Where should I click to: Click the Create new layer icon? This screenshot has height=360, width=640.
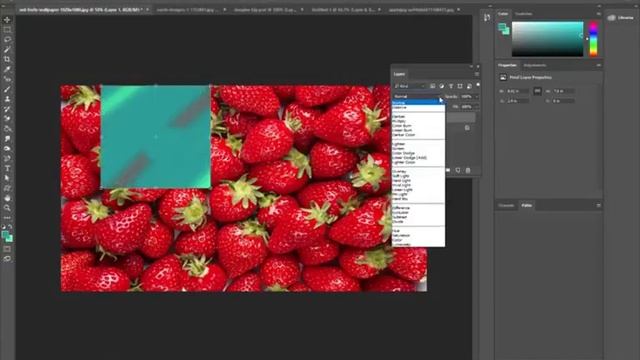point(458,170)
